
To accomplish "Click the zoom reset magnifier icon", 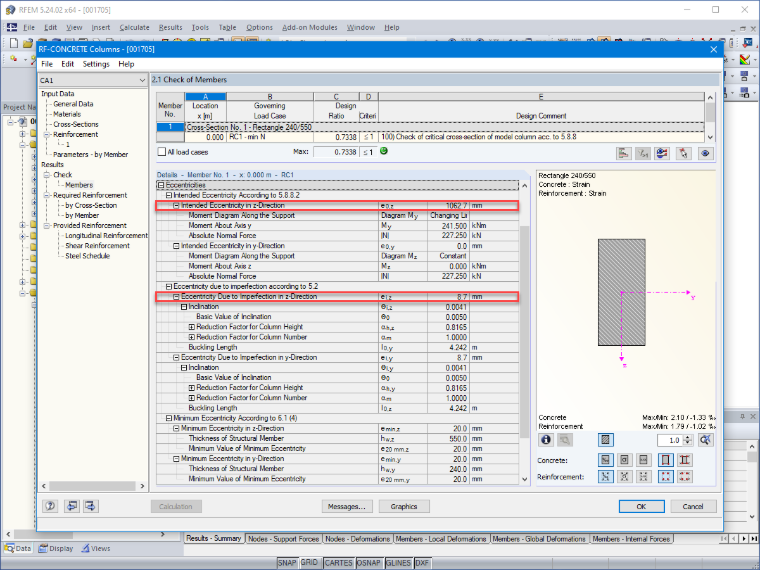I will [x=705, y=440].
